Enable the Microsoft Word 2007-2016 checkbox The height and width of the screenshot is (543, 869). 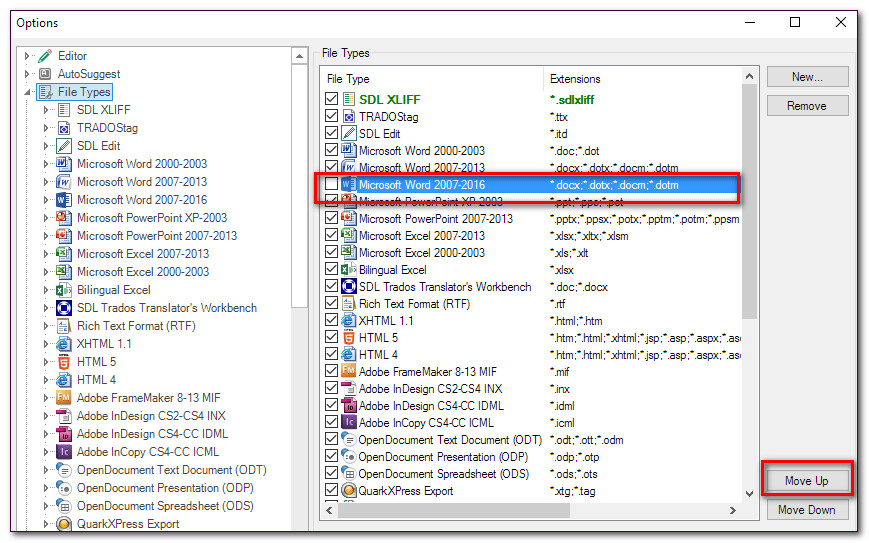pyautogui.click(x=331, y=185)
